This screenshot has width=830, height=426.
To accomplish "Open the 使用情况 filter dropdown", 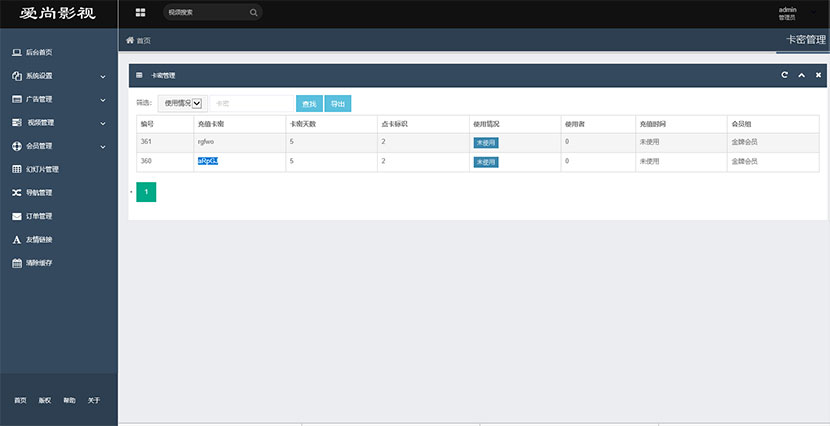I will tap(183, 103).
